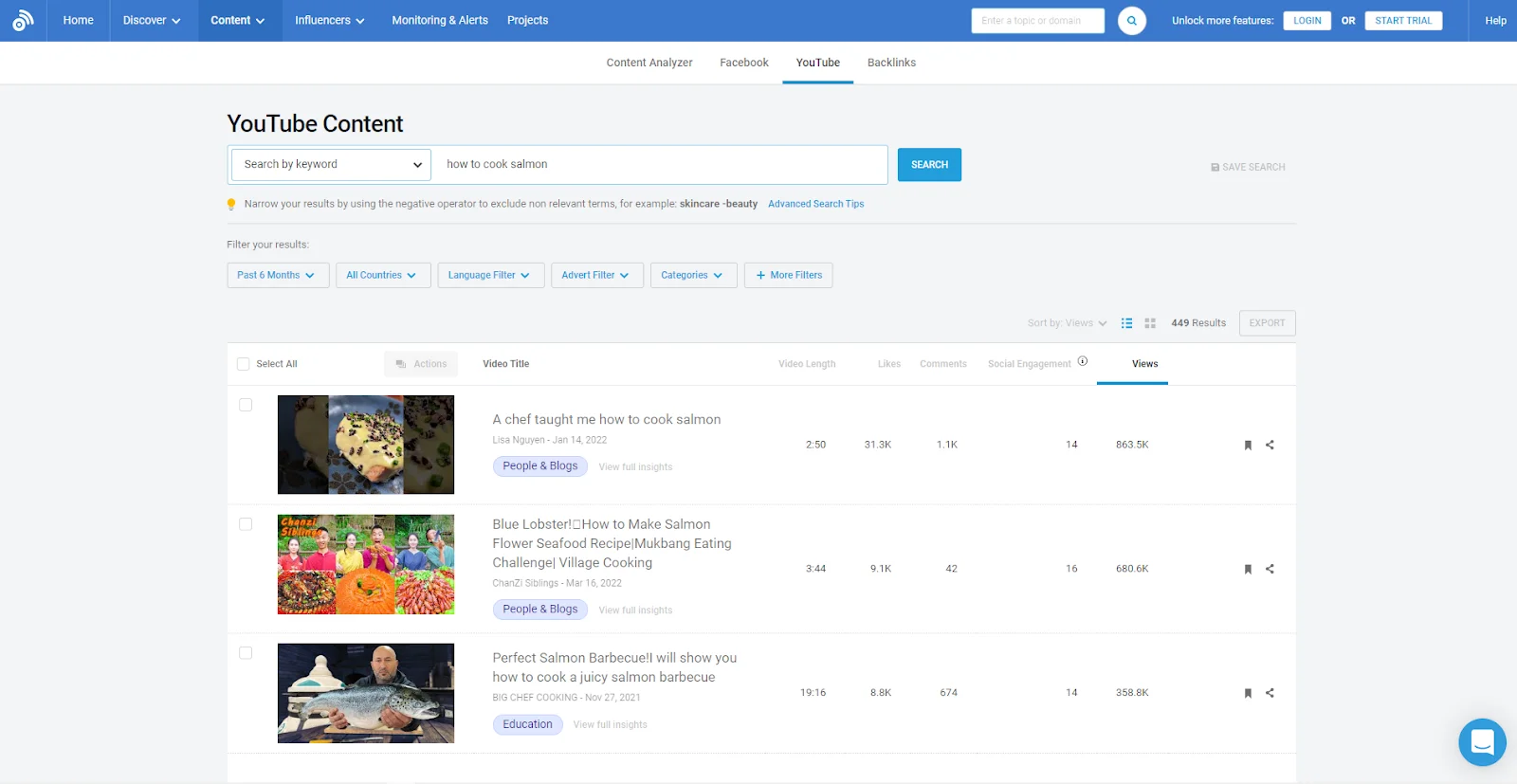Click the Social Engagement info icon

click(1083, 361)
